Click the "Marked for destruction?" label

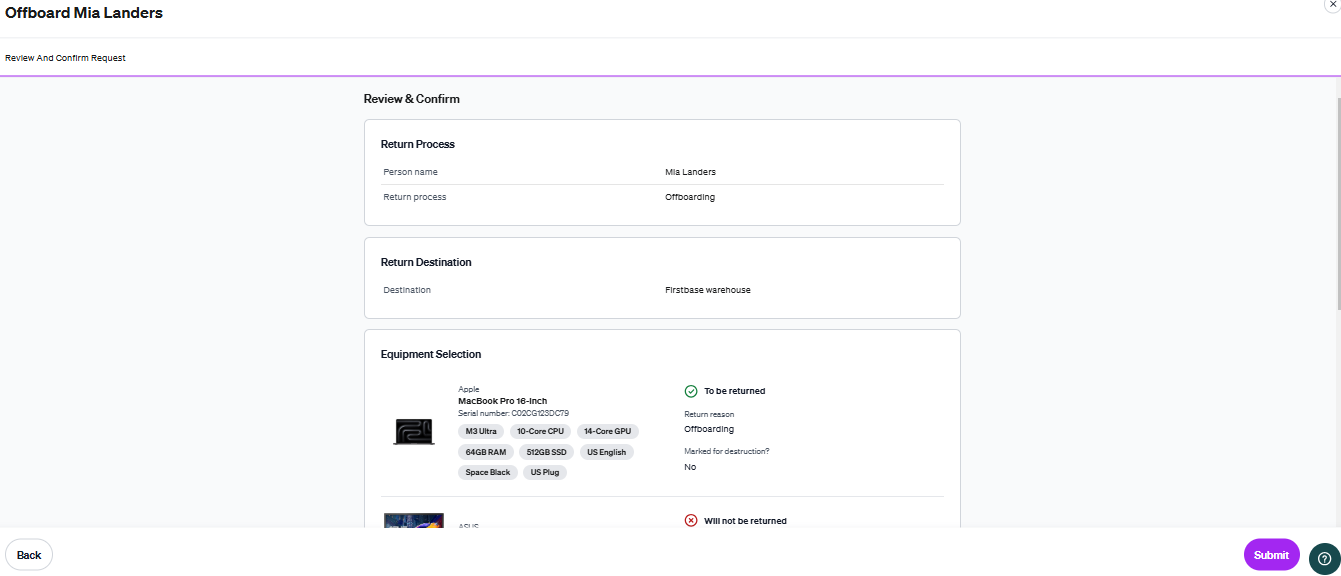coord(727,451)
